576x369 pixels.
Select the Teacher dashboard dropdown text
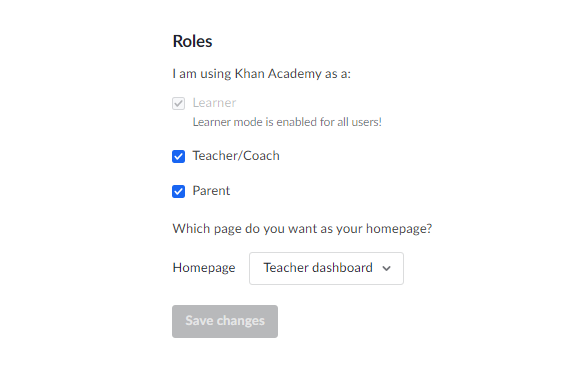[x=318, y=268]
